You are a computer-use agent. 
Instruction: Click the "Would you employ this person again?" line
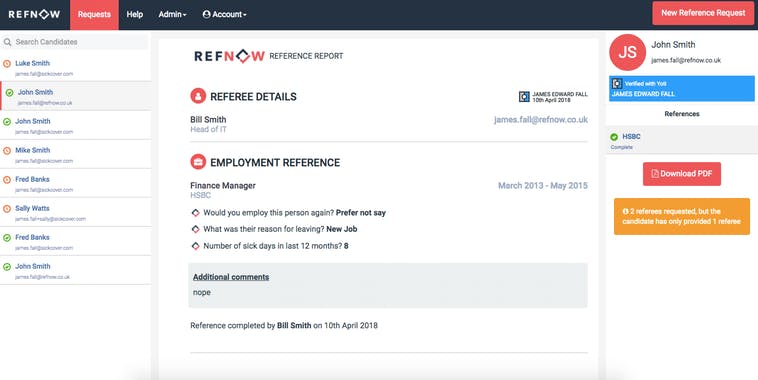point(294,213)
